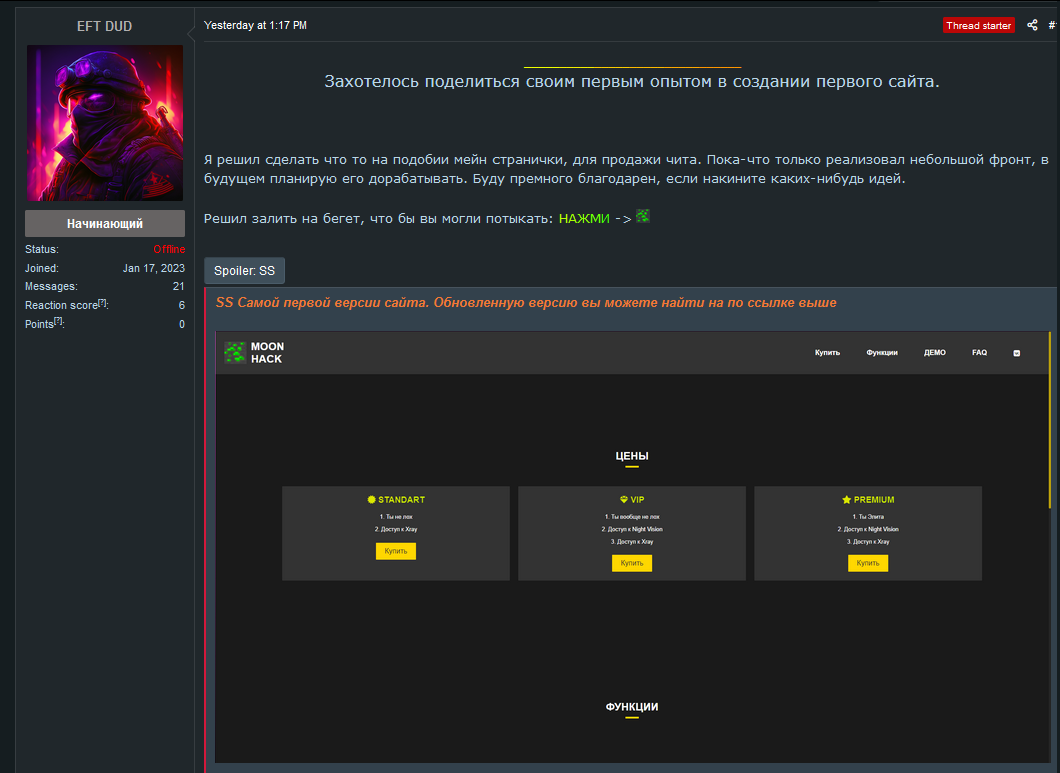Viewport: 1060px width, 773px height.
Task: Toggle the Spoiler: SS button
Action: click(x=244, y=271)
